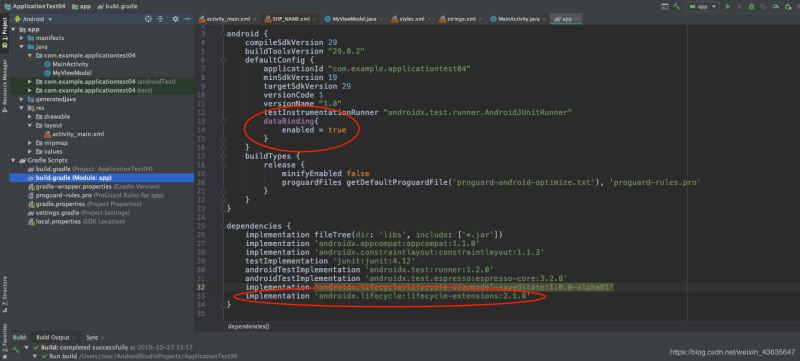
Task: Click the Make Project hammer icon
Action: [x=677, y=7]
